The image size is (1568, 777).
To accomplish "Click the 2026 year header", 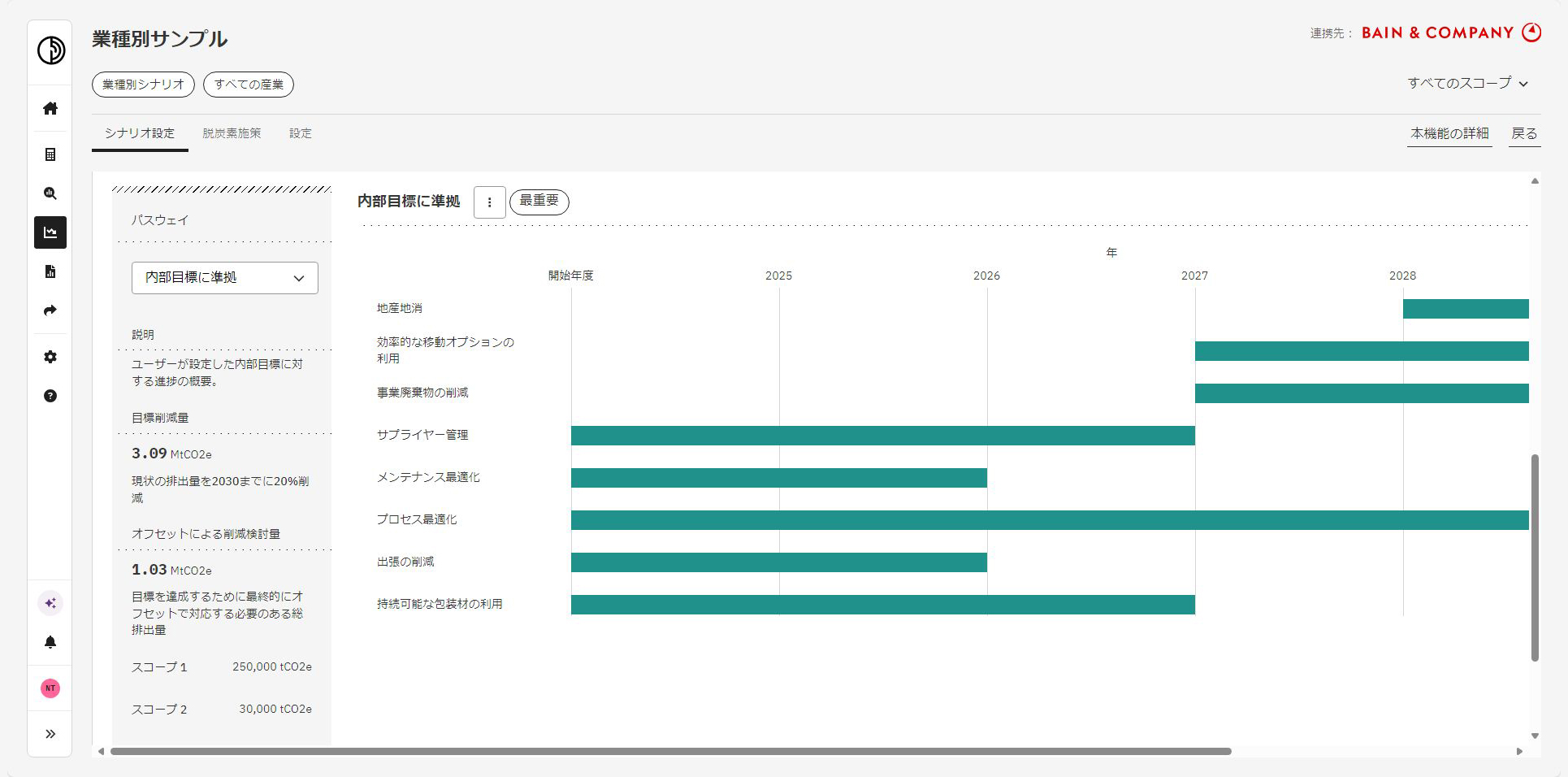I will [986, 276].
